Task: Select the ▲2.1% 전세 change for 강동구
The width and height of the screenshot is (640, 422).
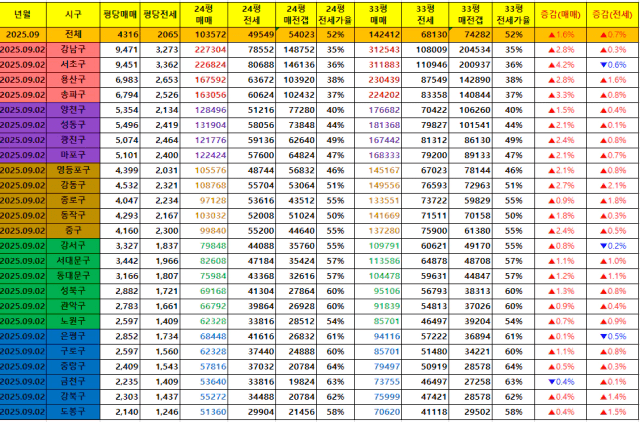Action: 613,186
